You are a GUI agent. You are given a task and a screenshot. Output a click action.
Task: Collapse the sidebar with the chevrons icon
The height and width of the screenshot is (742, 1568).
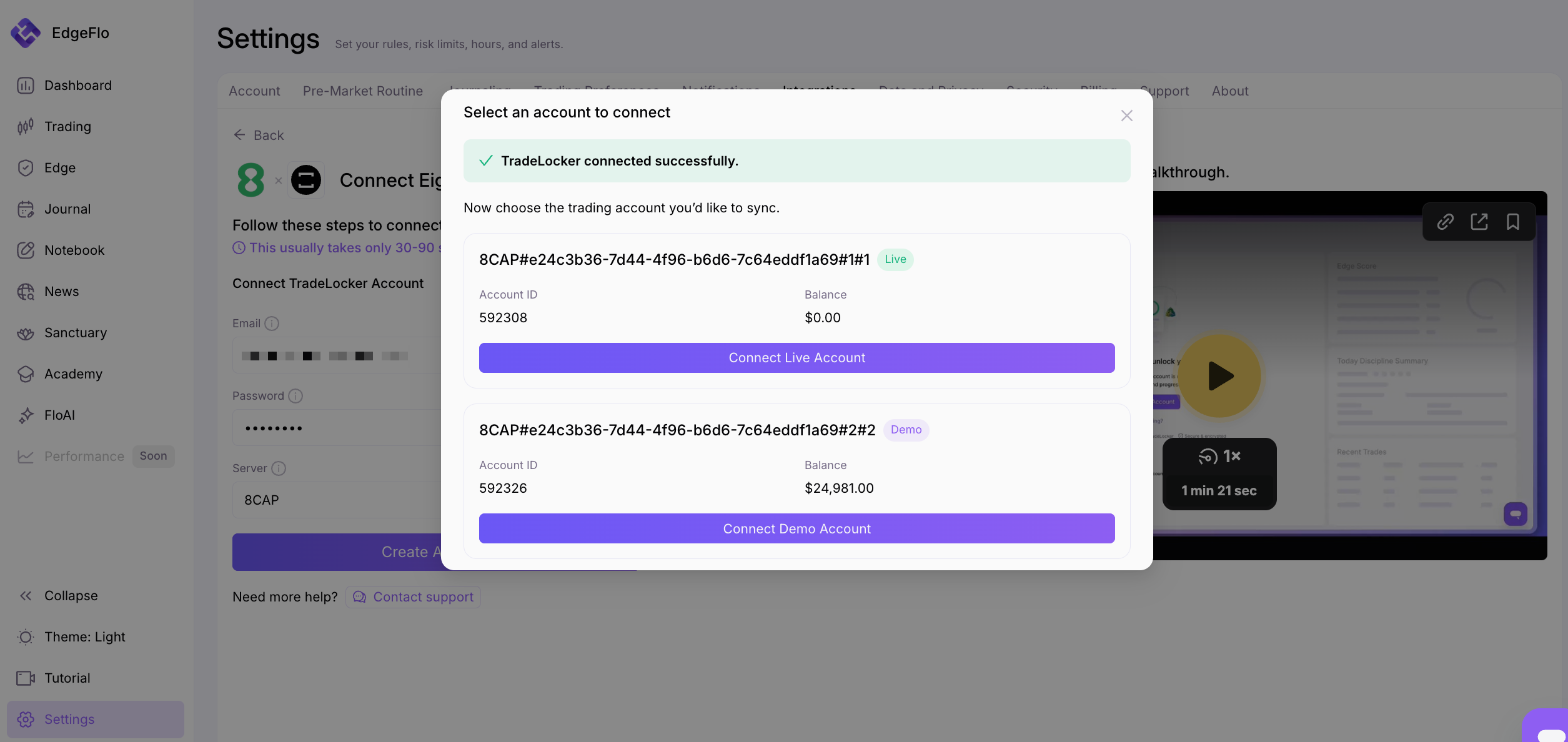coord(26,596)
